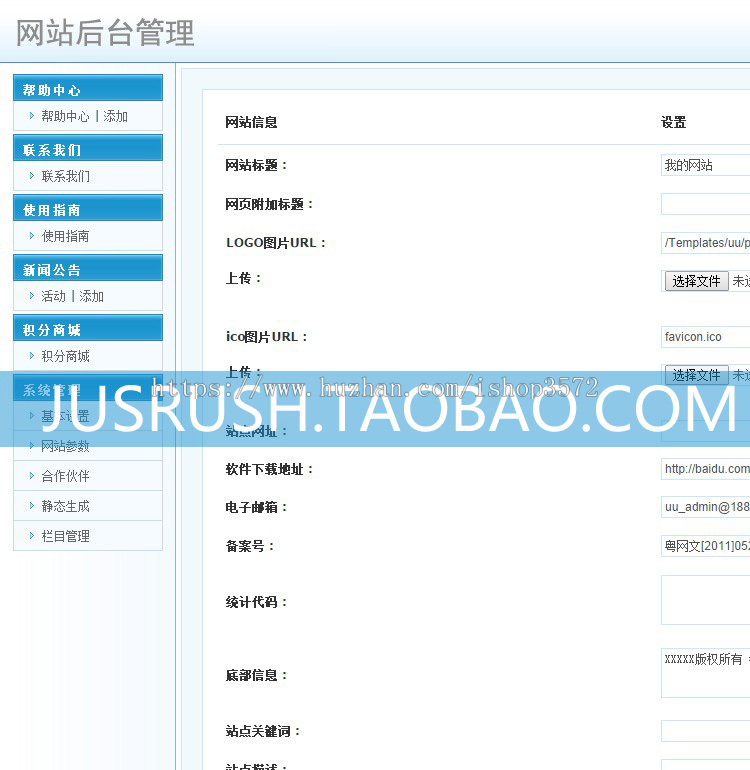
Task: Collapse the 帮助中心 section header
Action: [x=88, y=88]
